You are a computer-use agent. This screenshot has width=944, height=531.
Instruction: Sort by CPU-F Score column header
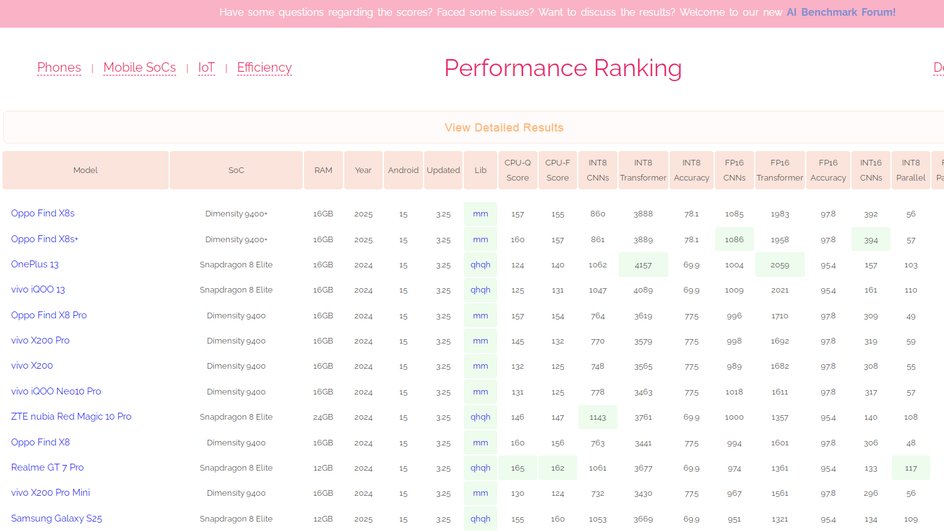557,170
